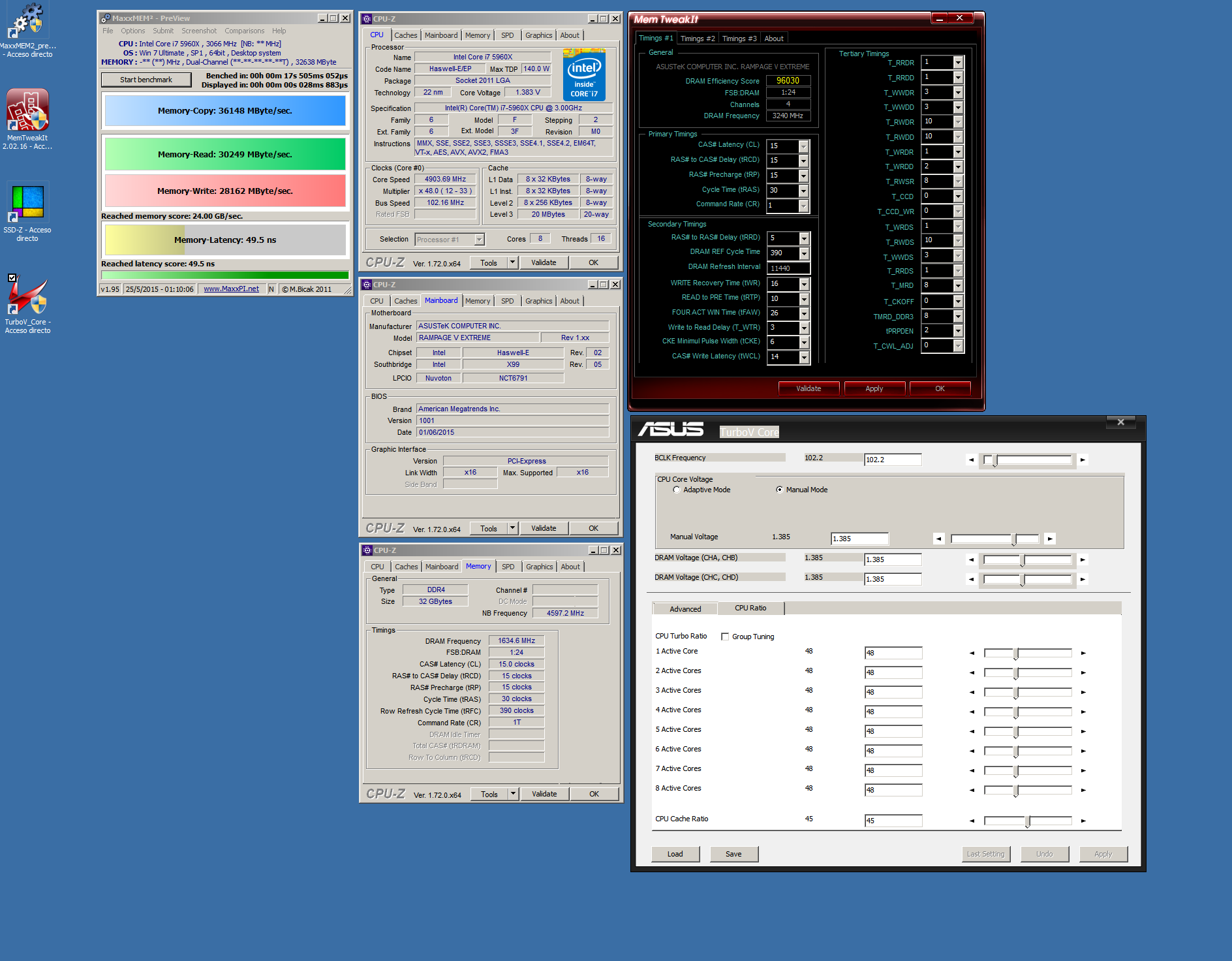Switch to CPU Ratio tab in TurboV Core
Image resolution: width=1232 pixels, height=961 pixels.
pyautogui.click(x=750, y=608)
